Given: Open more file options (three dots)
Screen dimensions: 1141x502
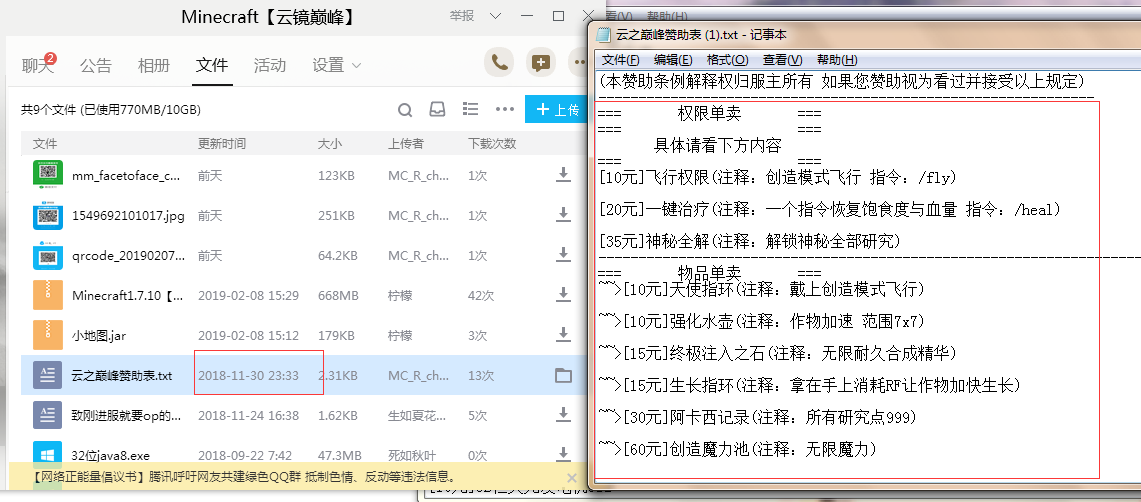Looking at the screenshot, I should pos(504,110).
